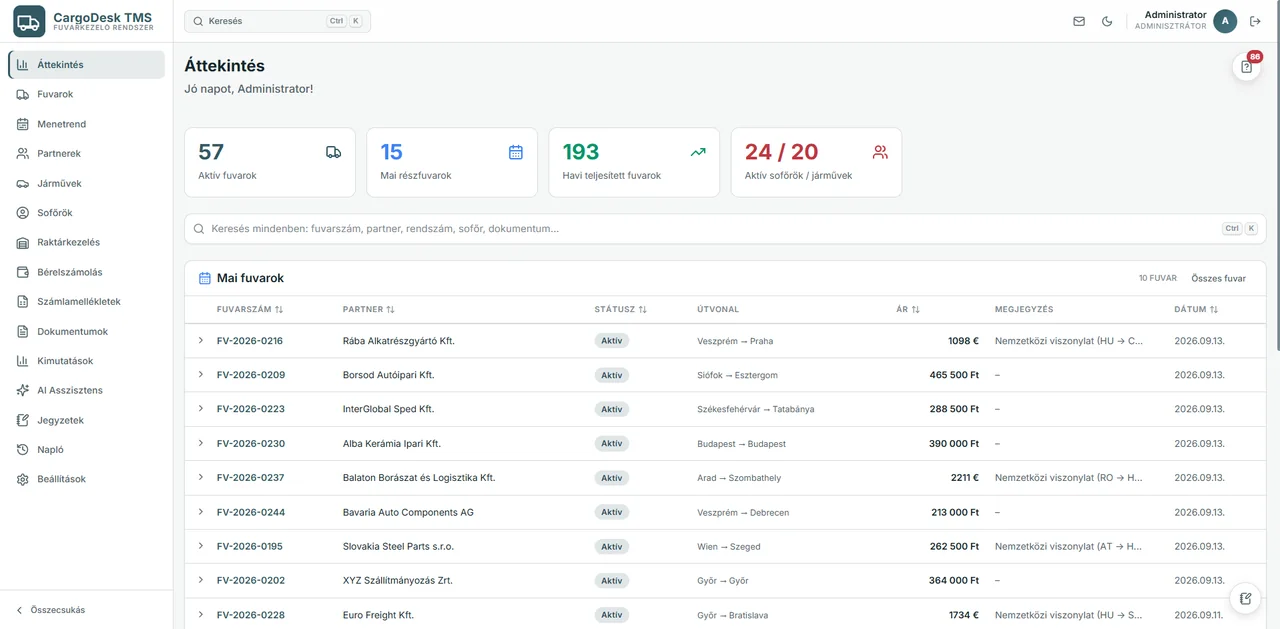Expand the FV-2026-0223 row
Viewport: 1280px width, 629px height.
(201, 408)
